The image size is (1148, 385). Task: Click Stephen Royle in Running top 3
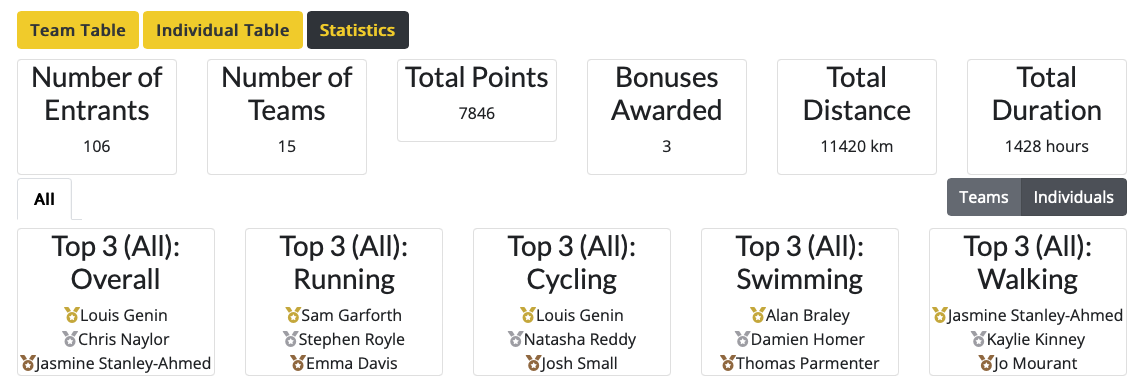point(351,340)
